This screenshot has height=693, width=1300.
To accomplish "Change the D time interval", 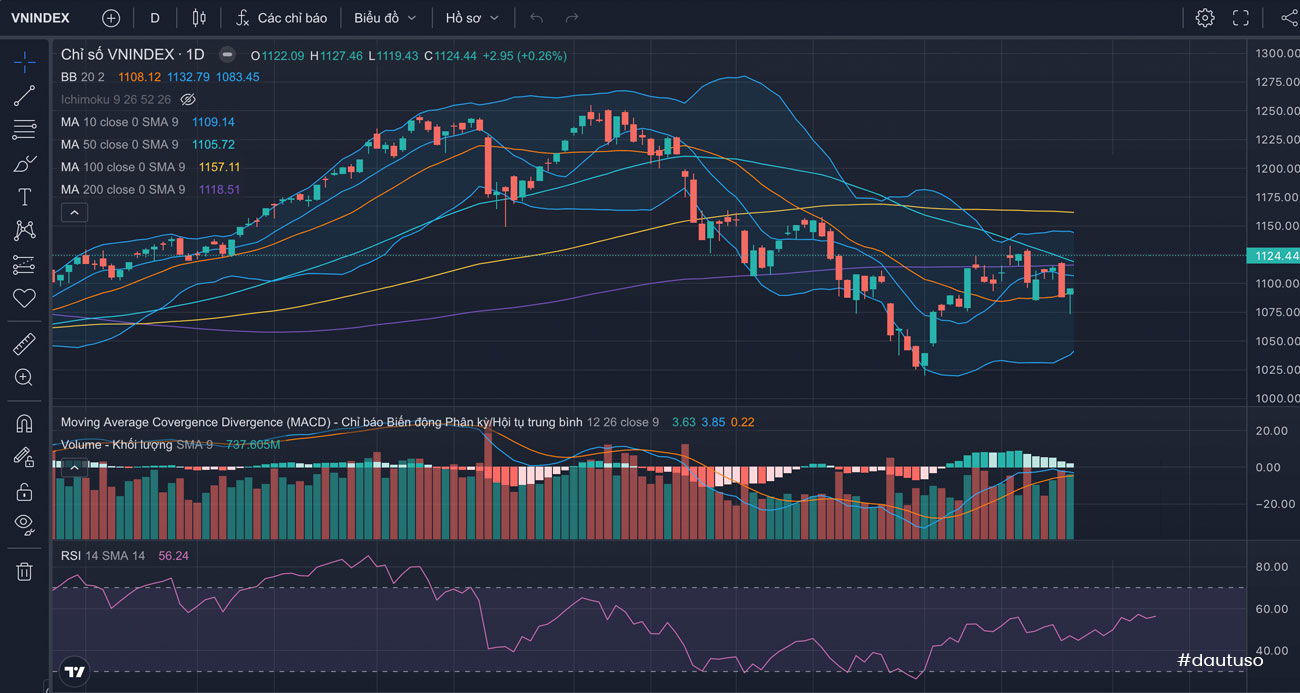I will (x=154, y=18).
